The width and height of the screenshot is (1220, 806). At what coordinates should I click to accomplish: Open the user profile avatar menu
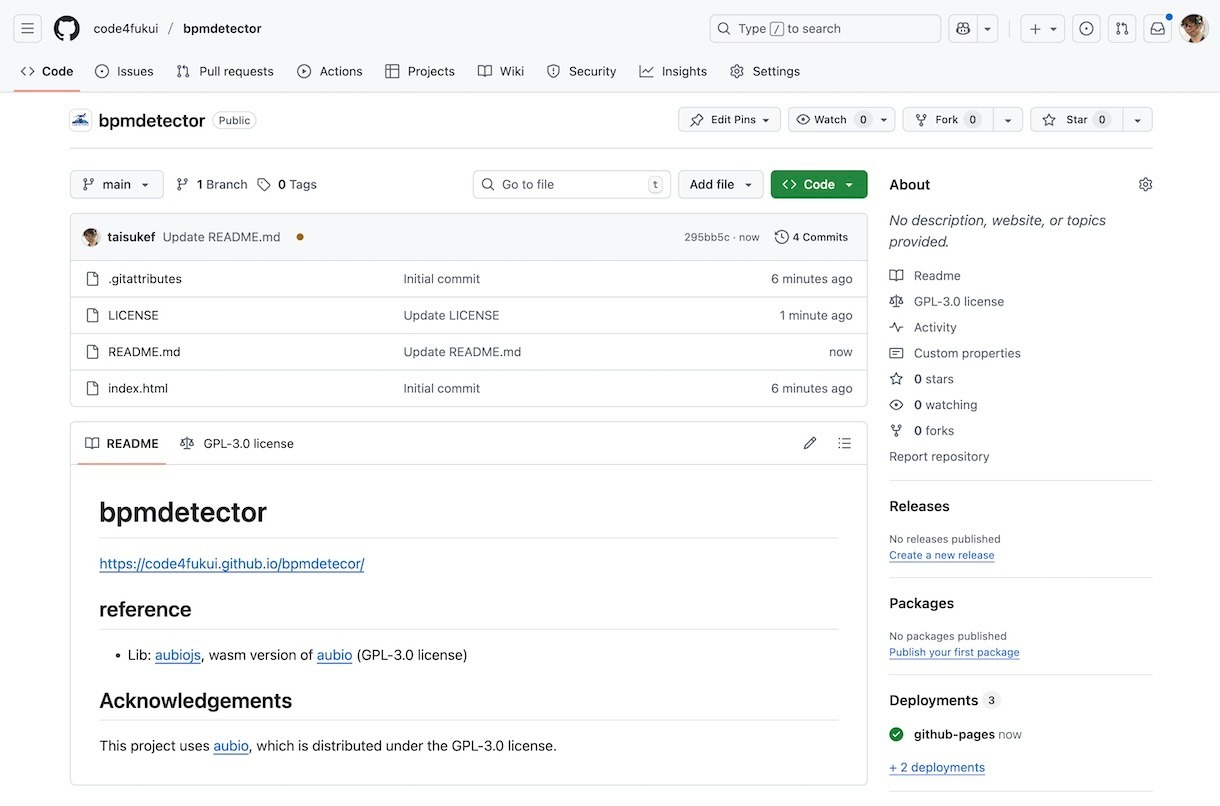1194,29
